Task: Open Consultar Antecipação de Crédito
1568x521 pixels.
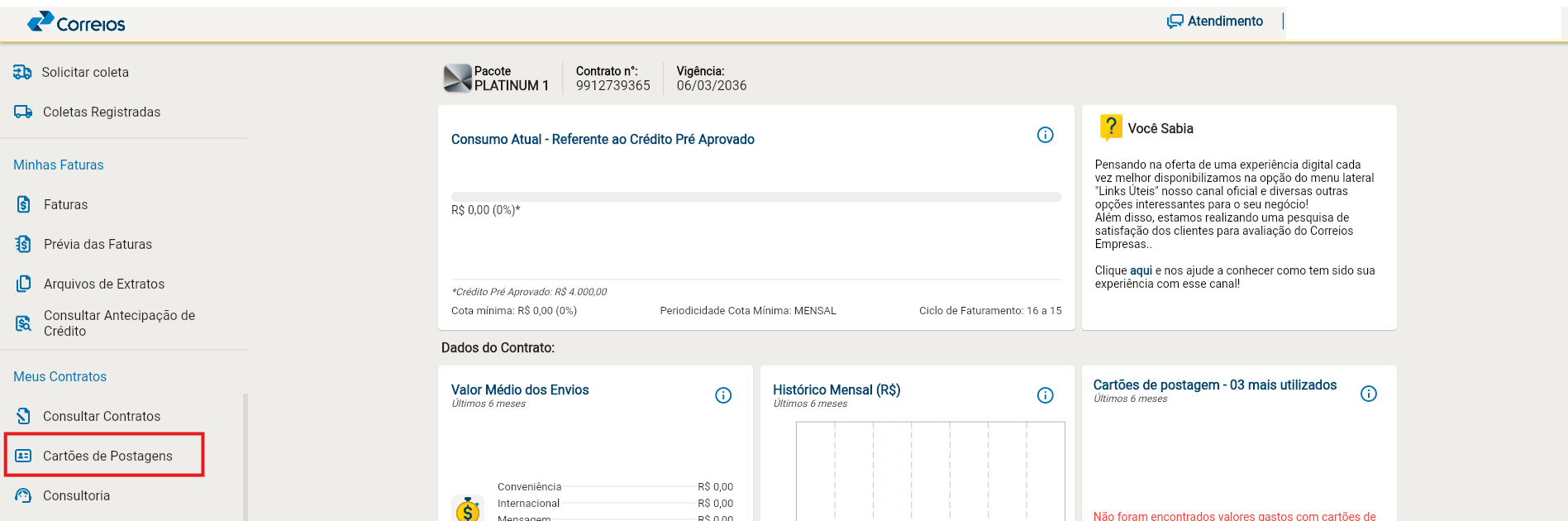Action: (119, 323)
